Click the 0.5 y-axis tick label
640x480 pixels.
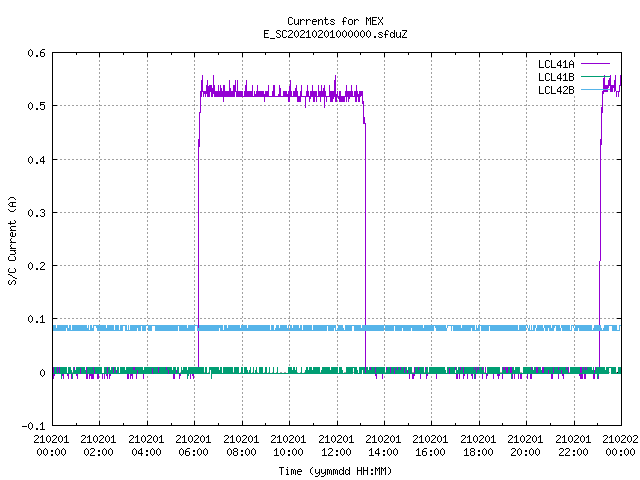[36, 106]
